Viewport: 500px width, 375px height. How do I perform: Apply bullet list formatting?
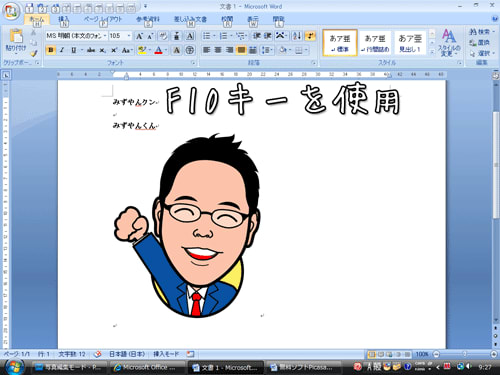207,36
